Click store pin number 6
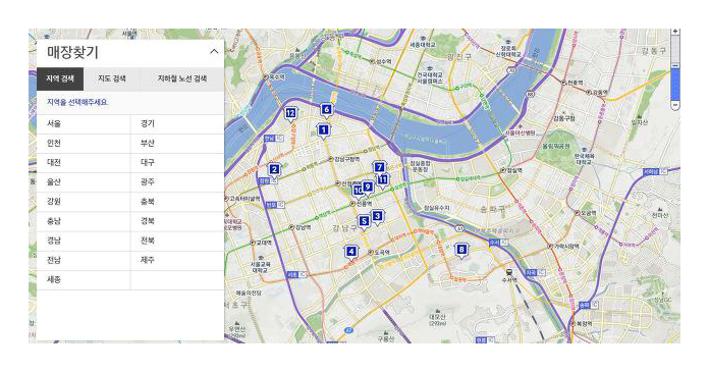This screenshot has width=709, height=372. [326, 110]
